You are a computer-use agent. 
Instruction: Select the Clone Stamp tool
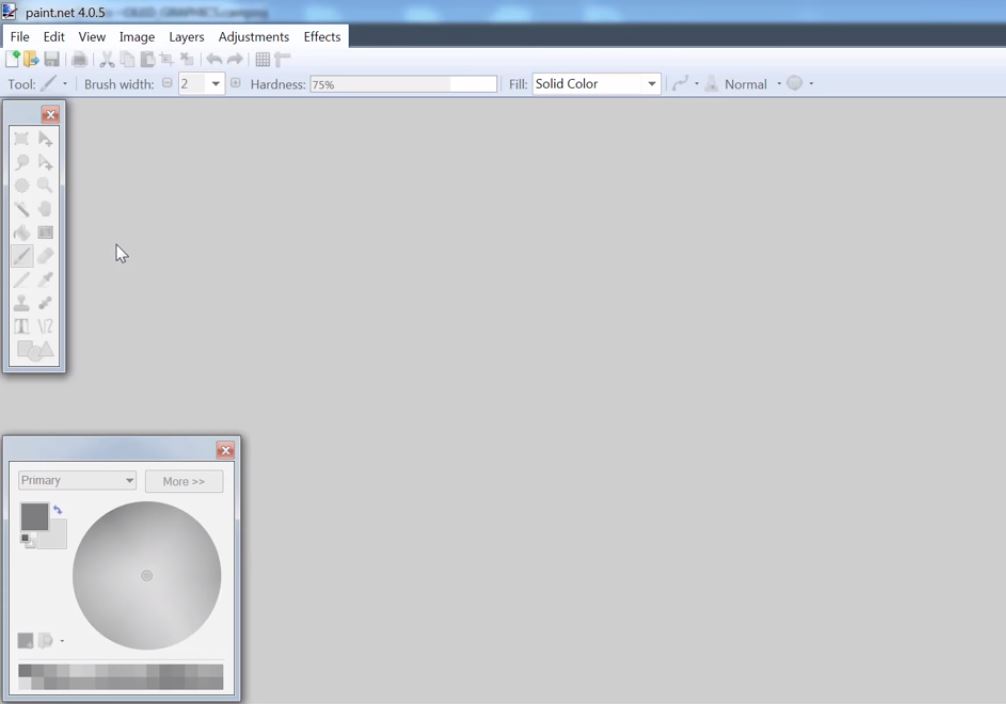pos(21,302)
